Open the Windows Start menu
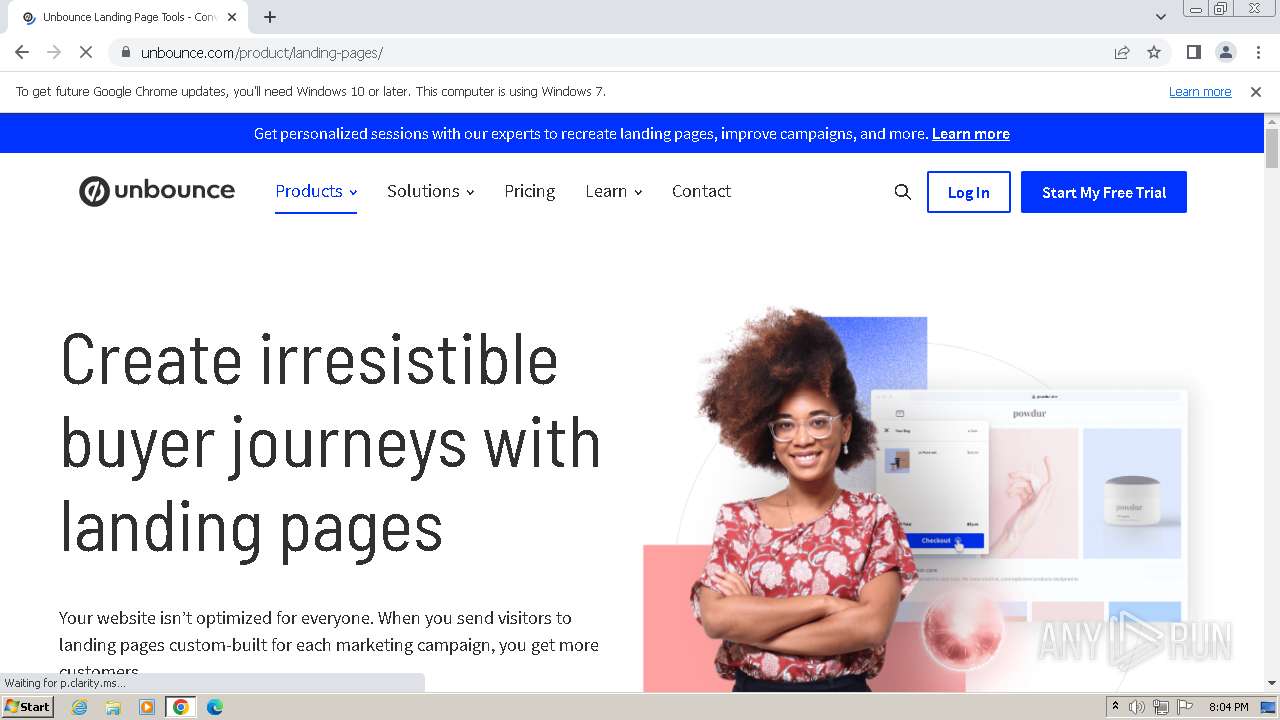Image resolution: width=1280 pixels, height=720 pixels. tap(28, 706)
